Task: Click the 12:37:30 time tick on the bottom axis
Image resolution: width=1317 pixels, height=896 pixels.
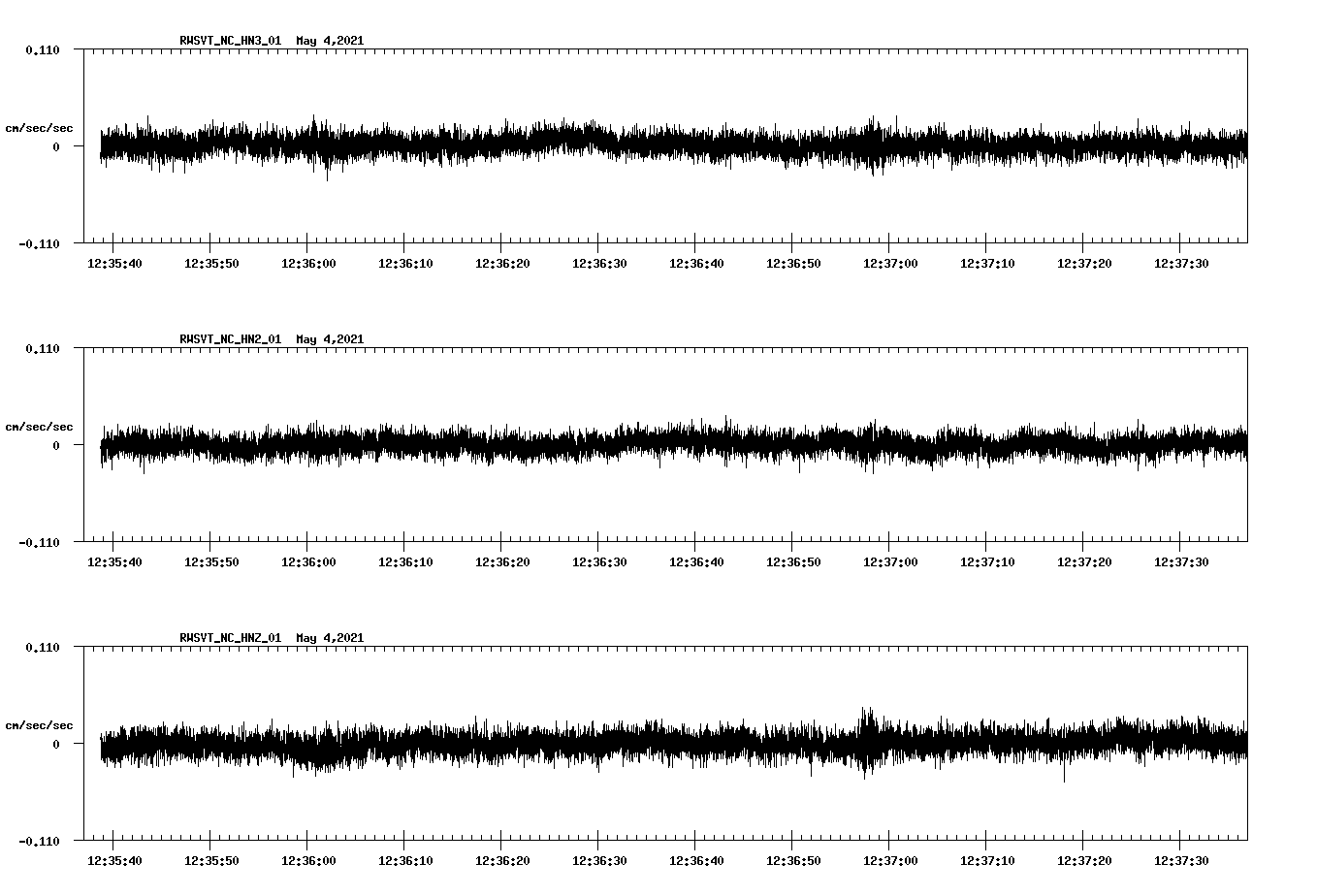Action: pyautogui.click(x=1181, y=858)
